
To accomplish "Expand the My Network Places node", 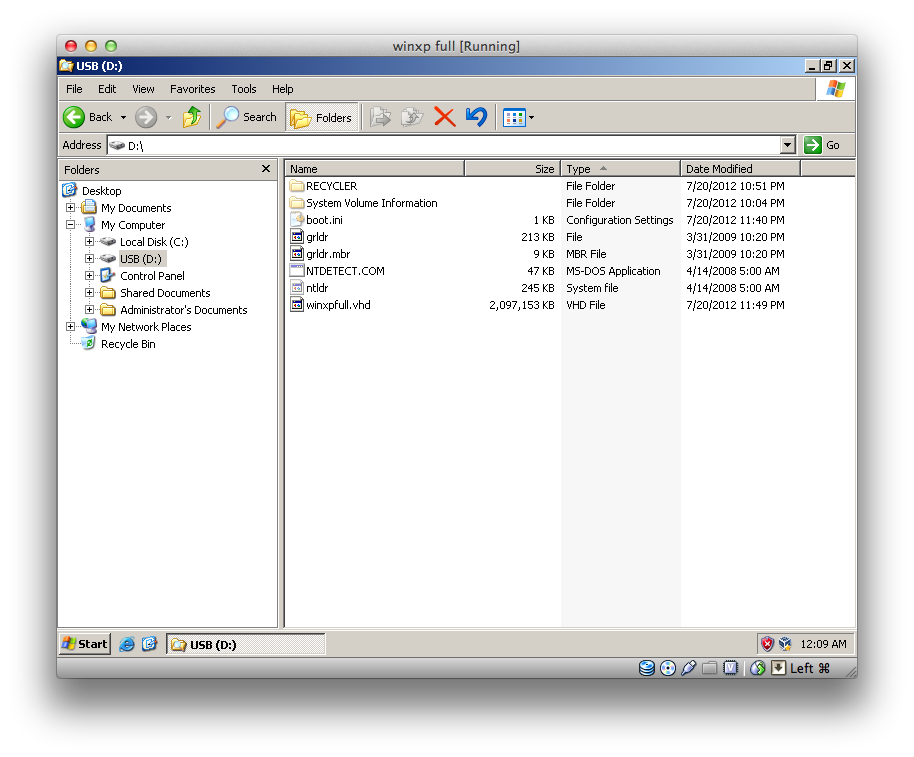I will (71, 326).
